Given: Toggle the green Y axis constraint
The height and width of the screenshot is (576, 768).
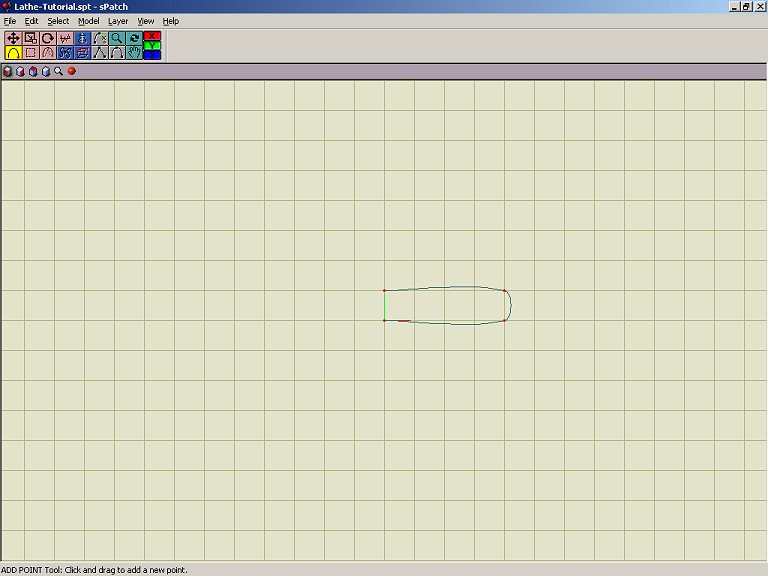Looking at the screenshot, I should click(152, 46).
